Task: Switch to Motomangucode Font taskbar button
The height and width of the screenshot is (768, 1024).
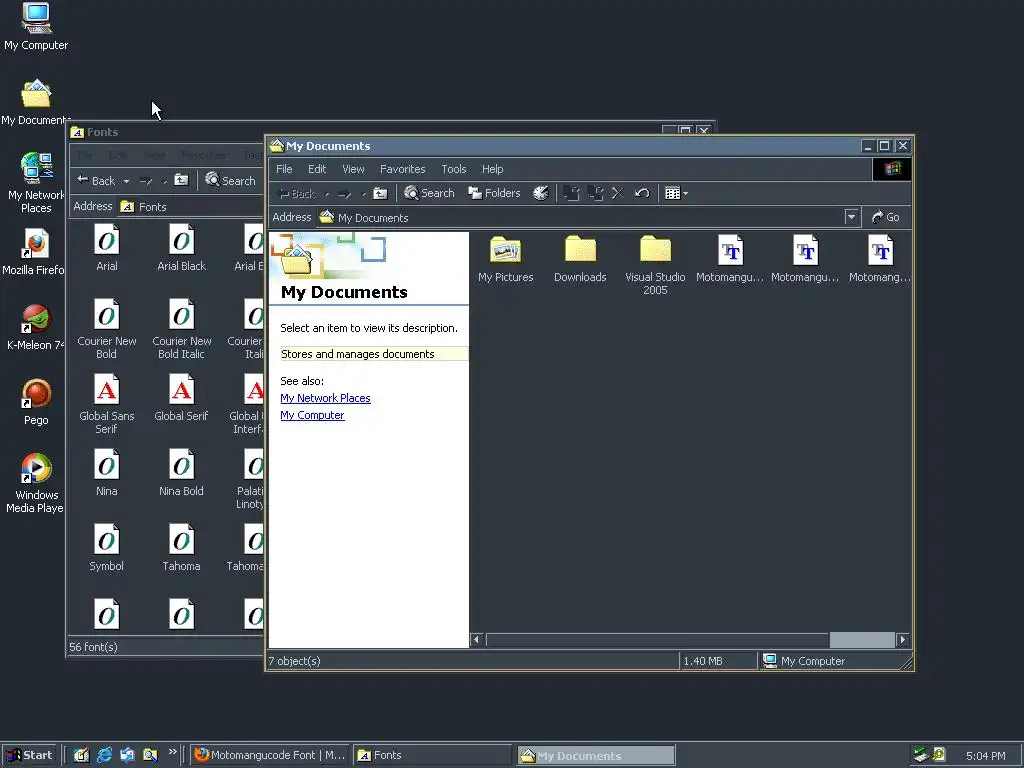Action: pos(270,755)
